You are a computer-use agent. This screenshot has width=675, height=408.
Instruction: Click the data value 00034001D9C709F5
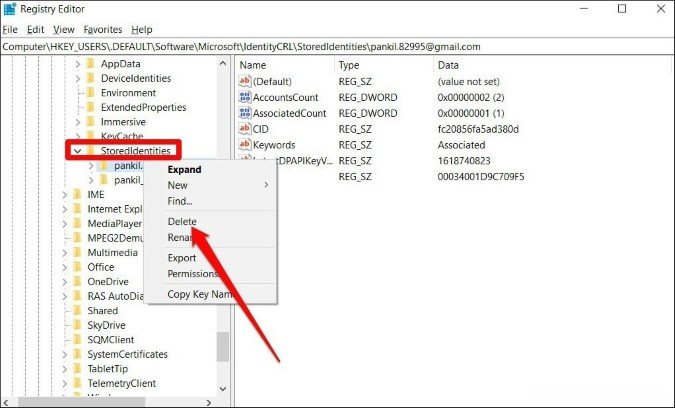click(x=480, y=176)
